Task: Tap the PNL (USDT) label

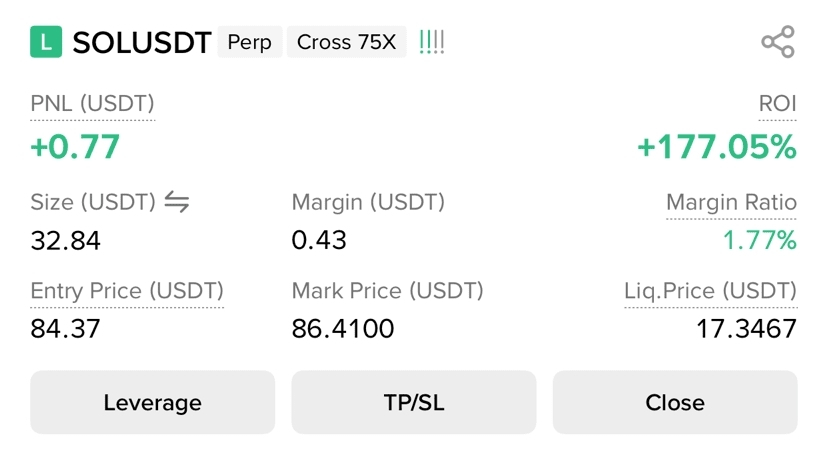Action: click(92, 103)
